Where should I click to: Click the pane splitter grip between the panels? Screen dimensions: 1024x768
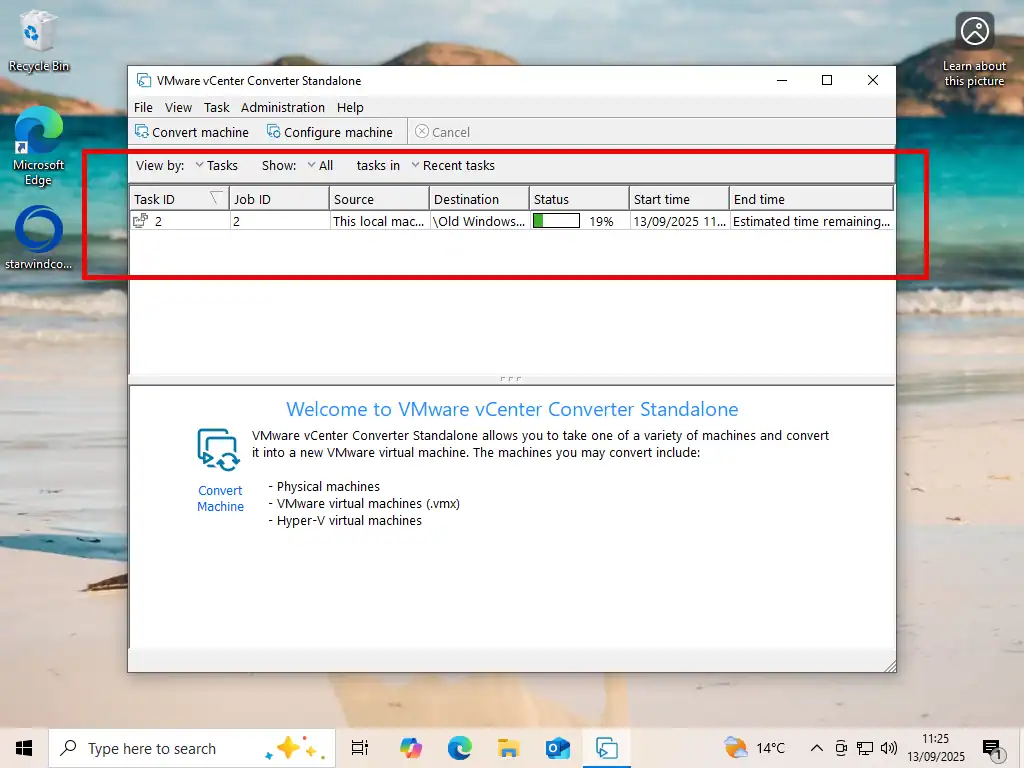click(511, 379)
